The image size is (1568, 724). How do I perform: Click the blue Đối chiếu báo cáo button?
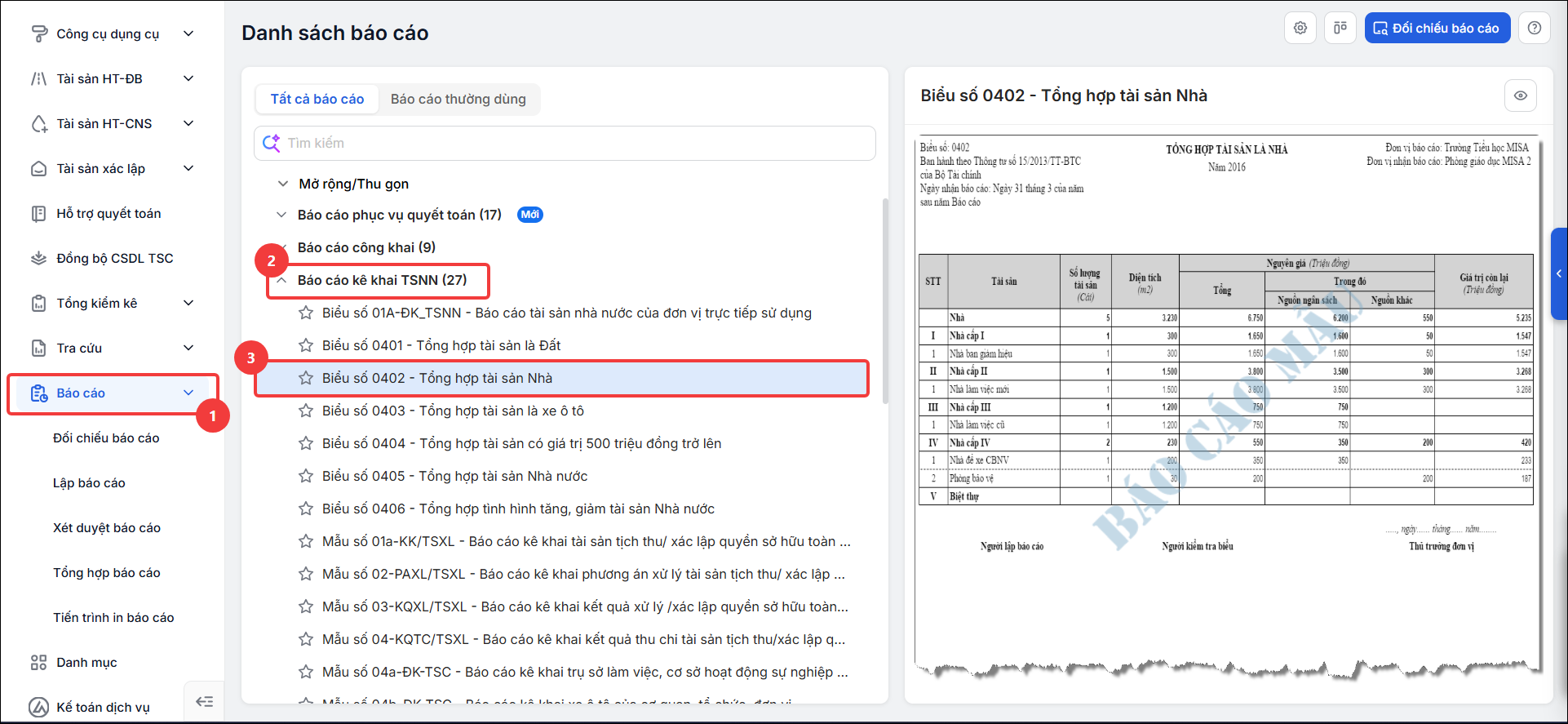pos(1437,28)
